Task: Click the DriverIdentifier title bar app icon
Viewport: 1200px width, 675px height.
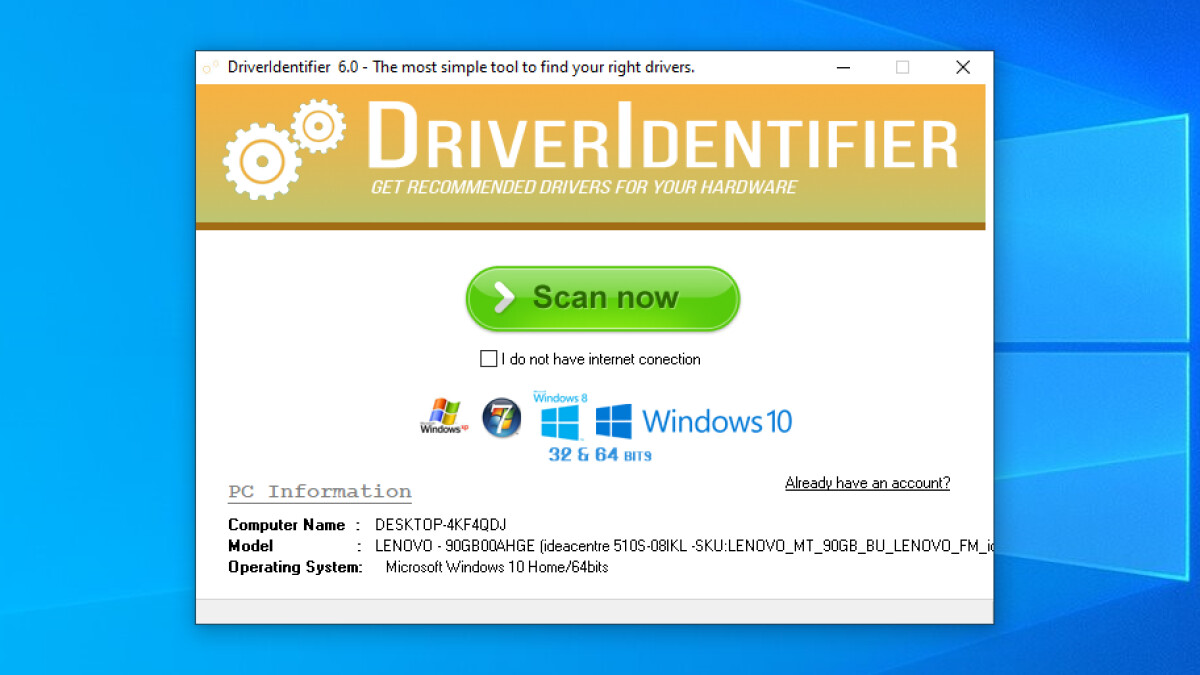Action: (210, 68)
